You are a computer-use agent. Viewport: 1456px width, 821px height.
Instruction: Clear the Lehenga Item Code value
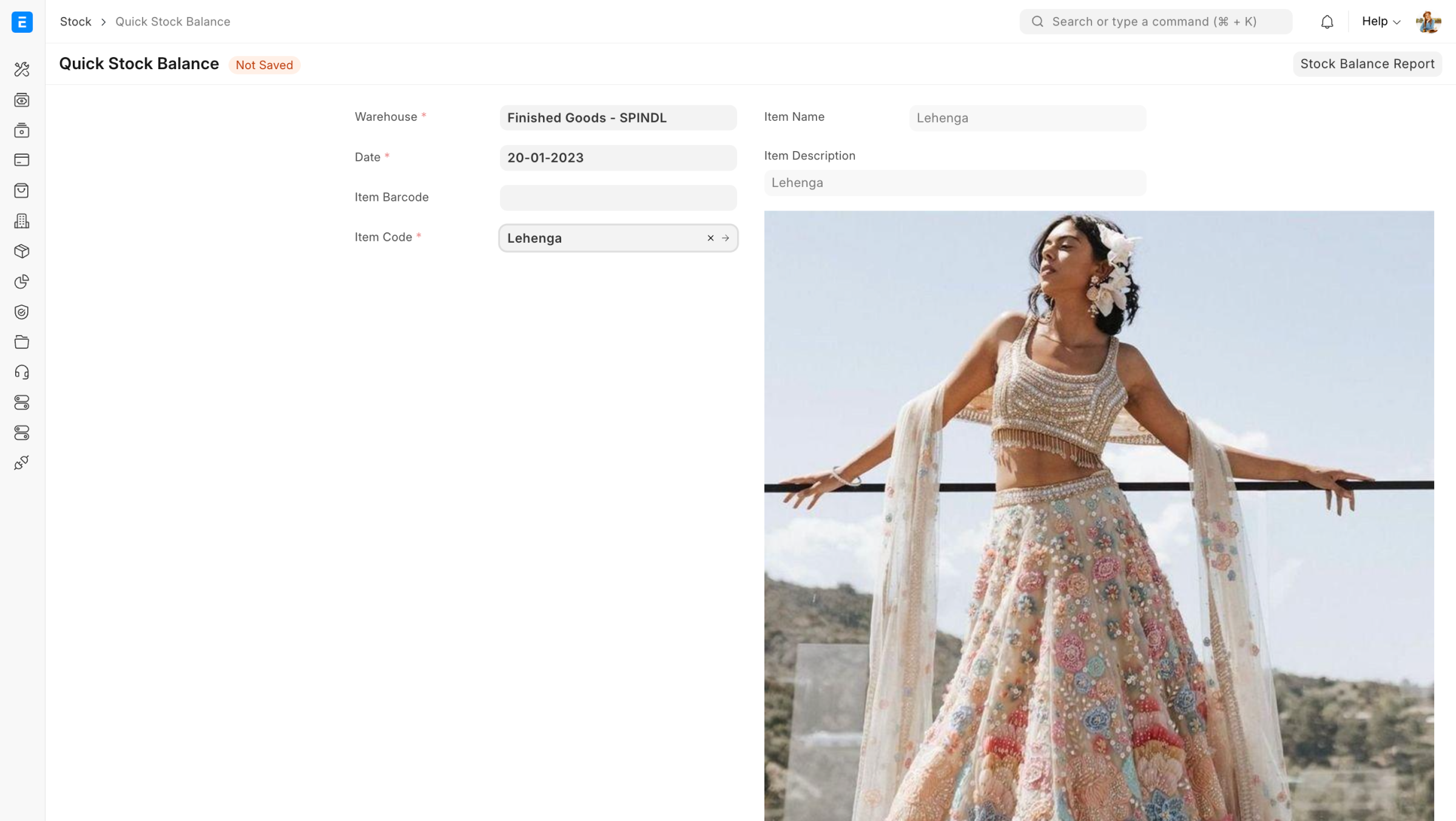coord(710,238)
